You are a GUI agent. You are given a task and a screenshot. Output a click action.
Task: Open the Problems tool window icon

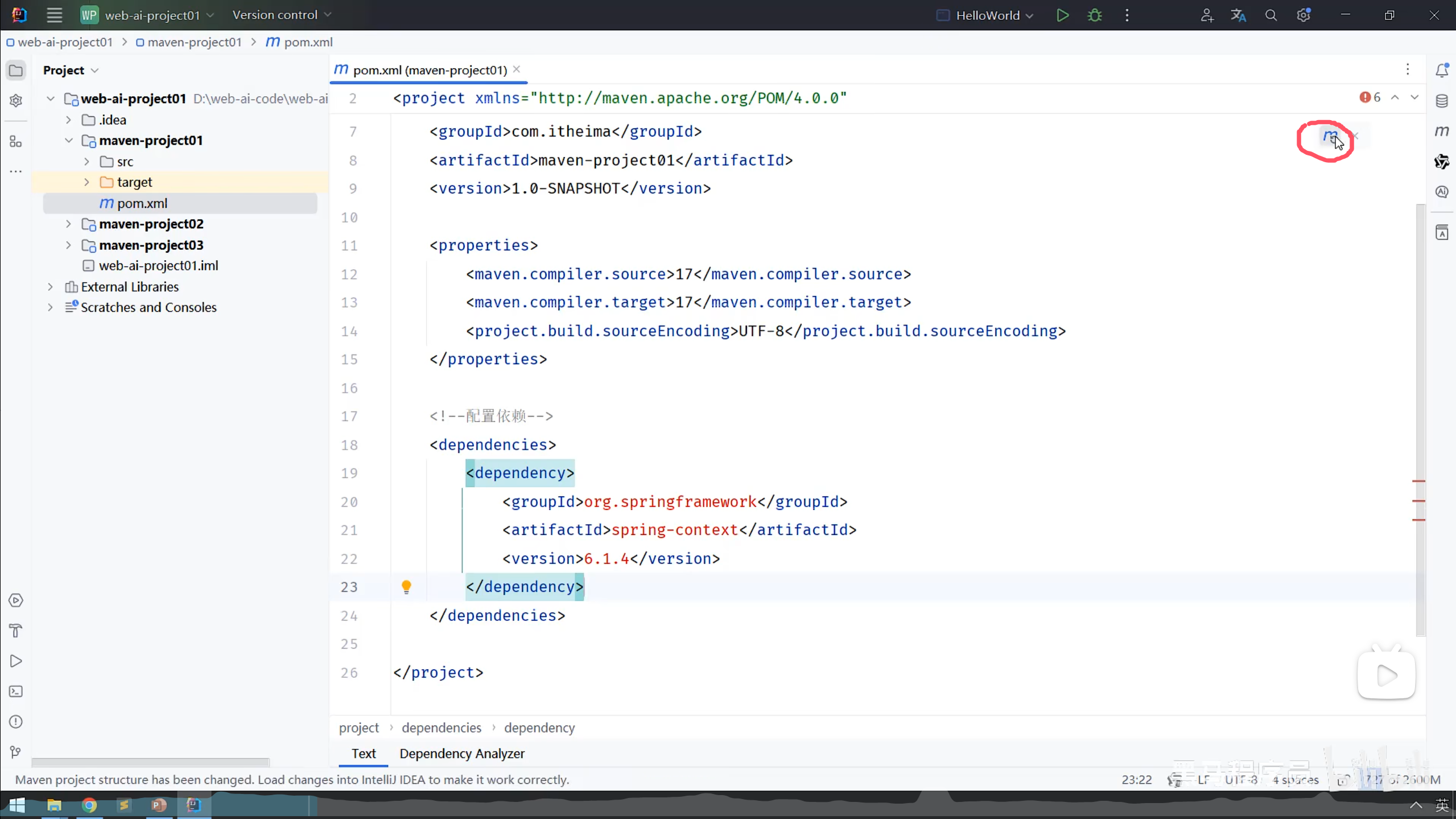[x=16, y=722]
